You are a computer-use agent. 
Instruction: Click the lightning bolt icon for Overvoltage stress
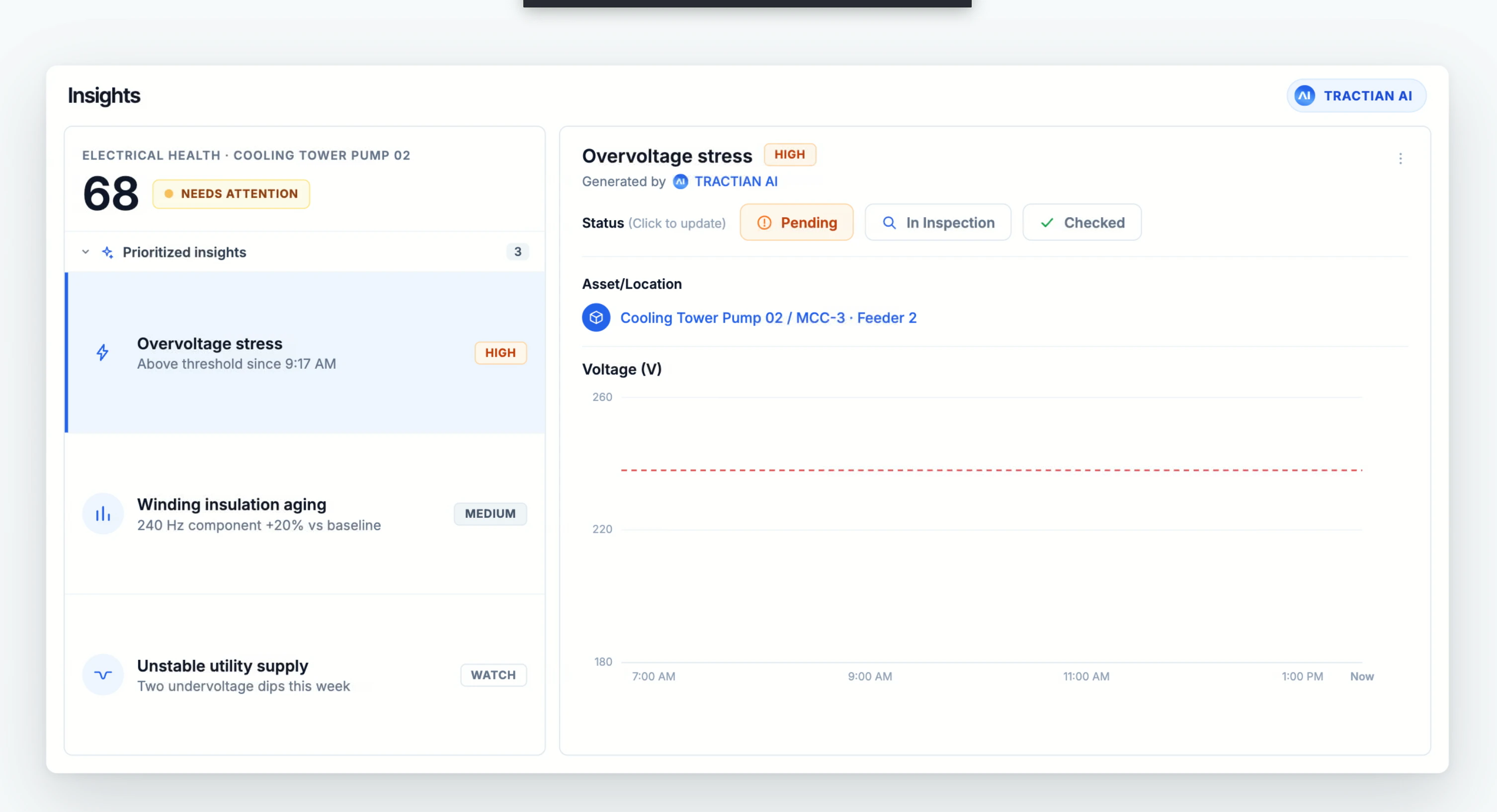[102, 353]
